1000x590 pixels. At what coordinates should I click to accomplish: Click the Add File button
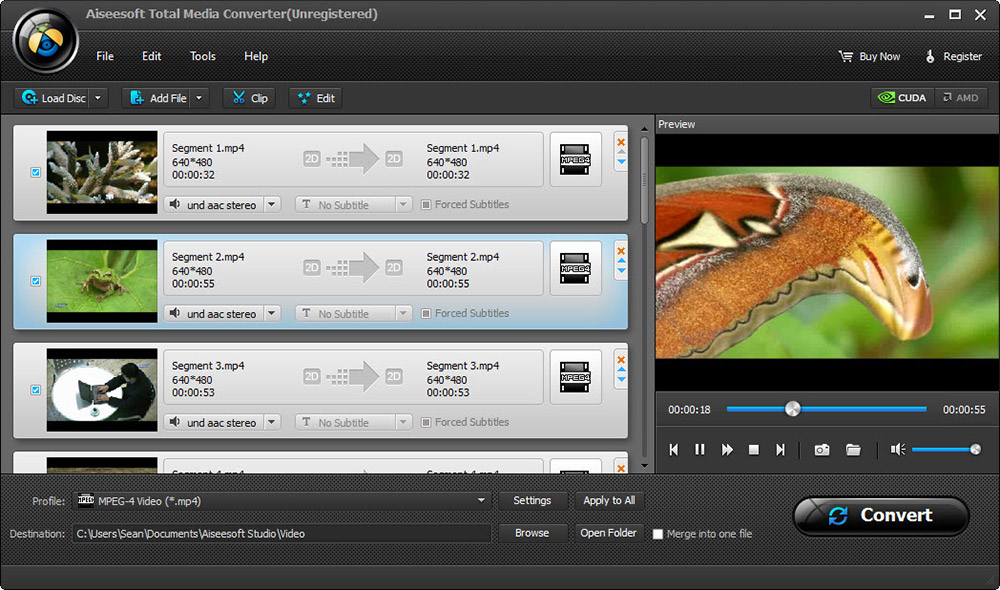158,98
